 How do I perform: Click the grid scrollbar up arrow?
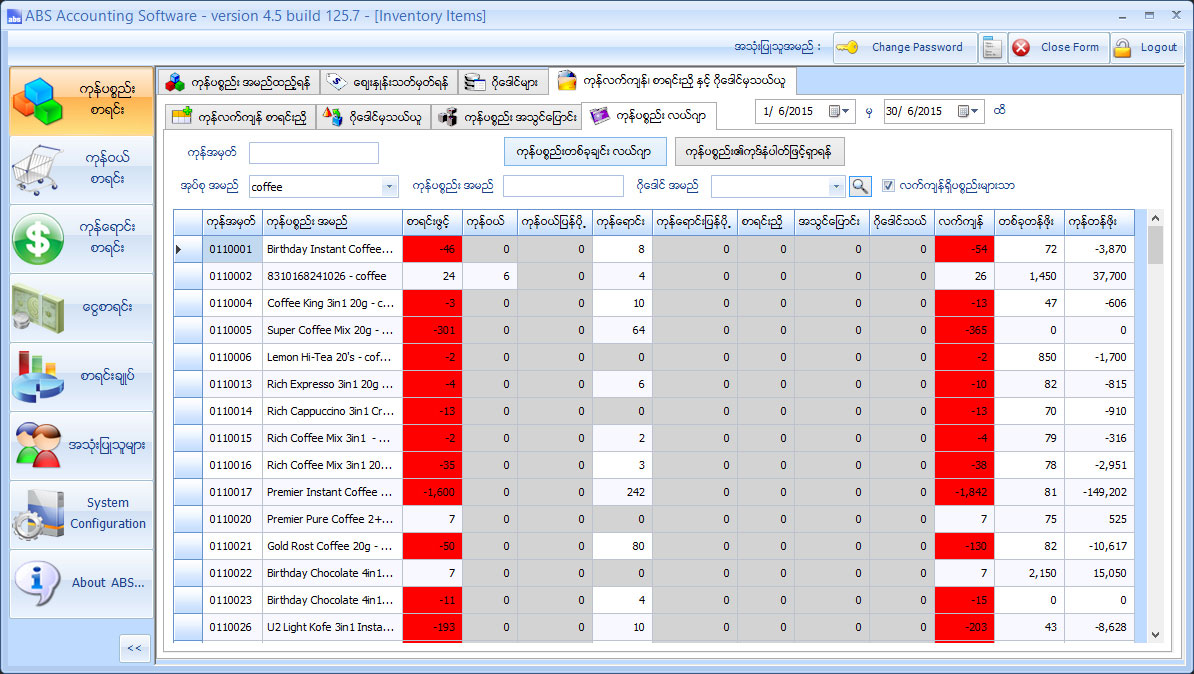(x=1155, y=218)
